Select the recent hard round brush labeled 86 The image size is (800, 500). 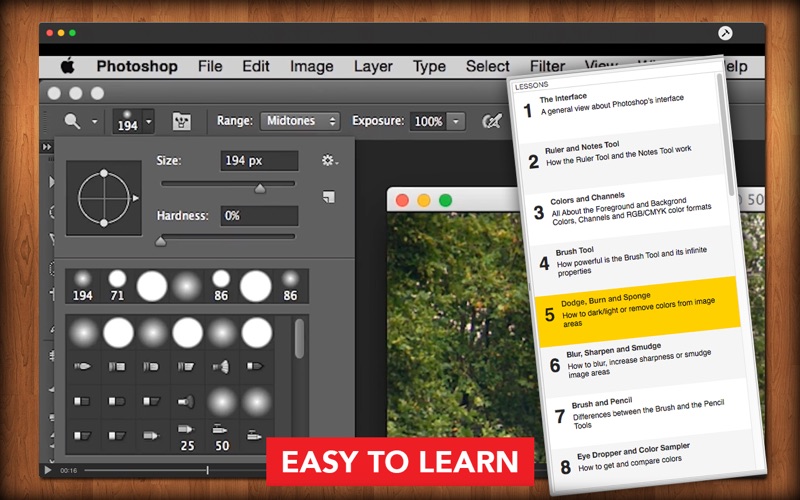tap(221, 286)
